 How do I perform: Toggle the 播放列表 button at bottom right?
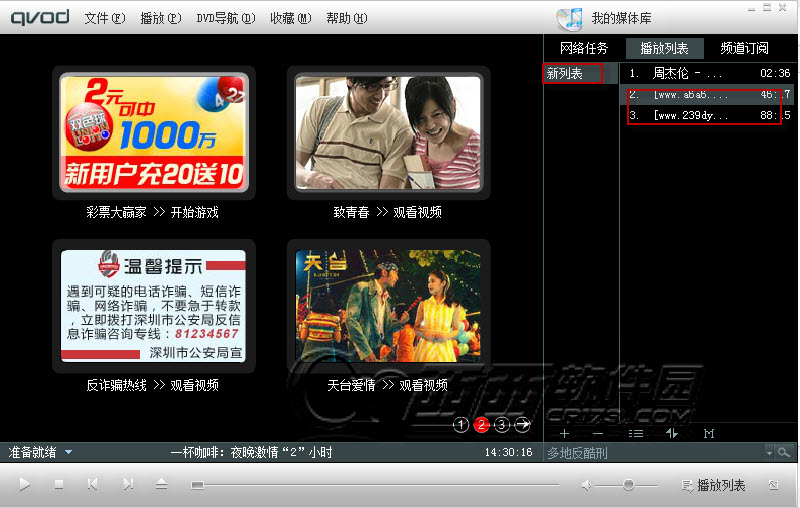click(713, 485)
